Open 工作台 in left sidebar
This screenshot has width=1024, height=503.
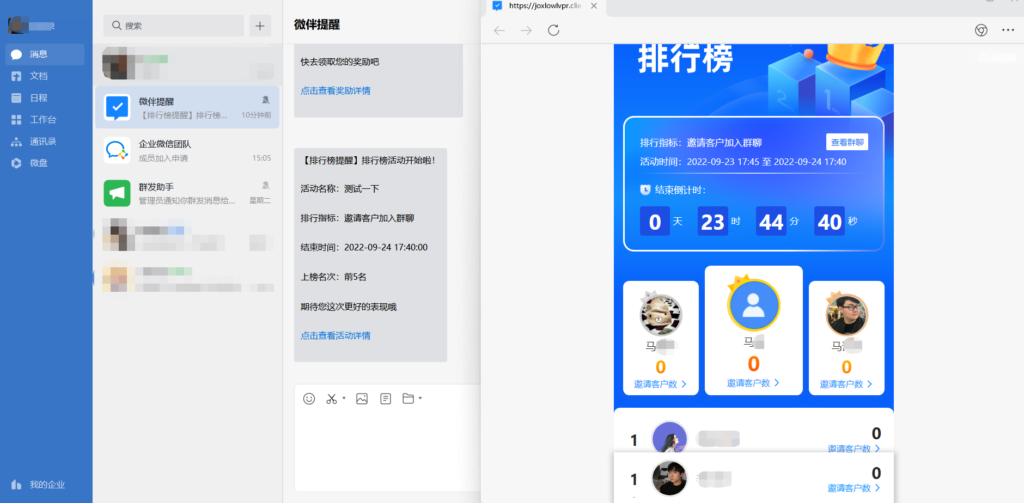(x=42, y=119)
